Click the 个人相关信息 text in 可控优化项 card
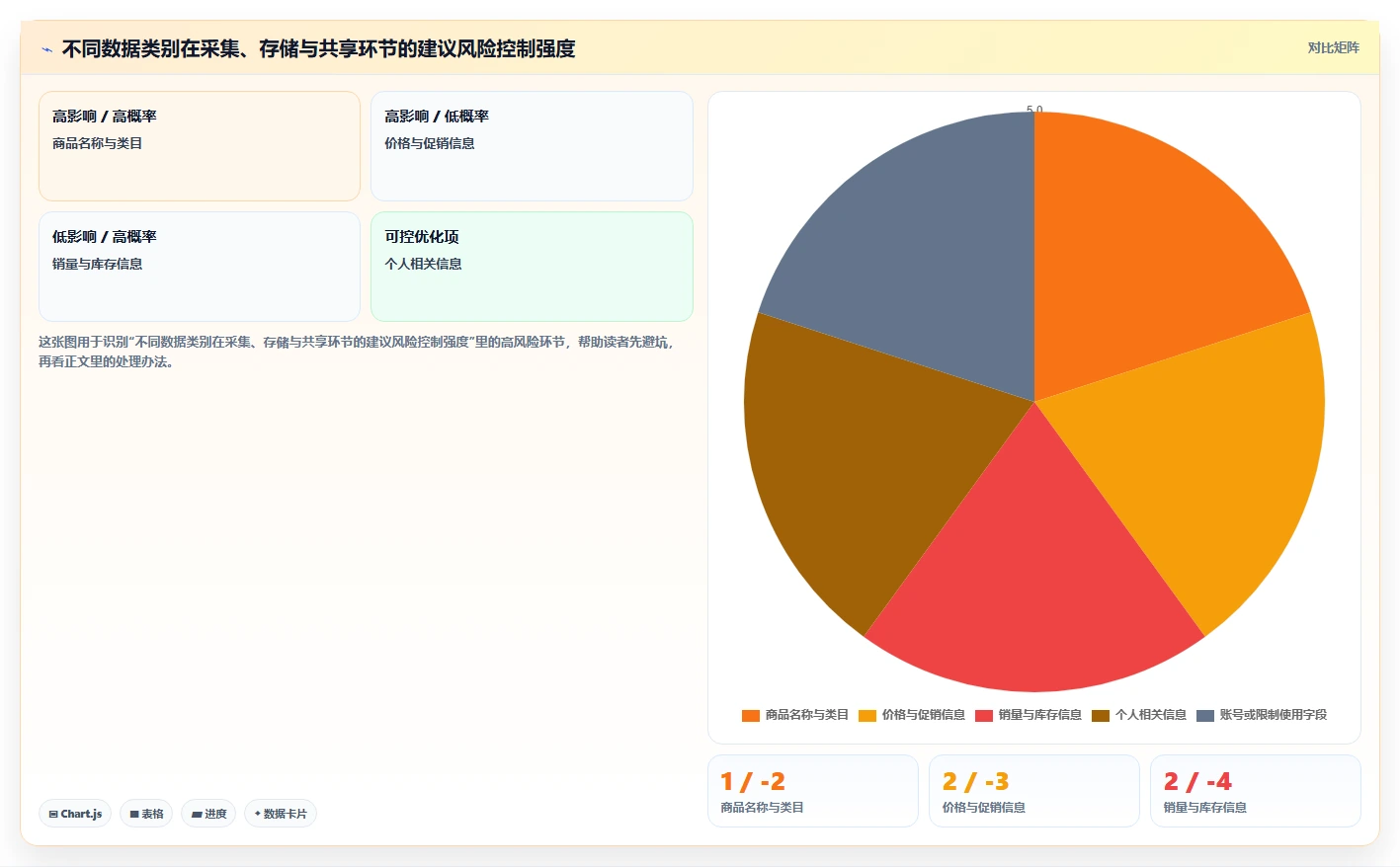The image size is (1400, 867). click(423, 264)
